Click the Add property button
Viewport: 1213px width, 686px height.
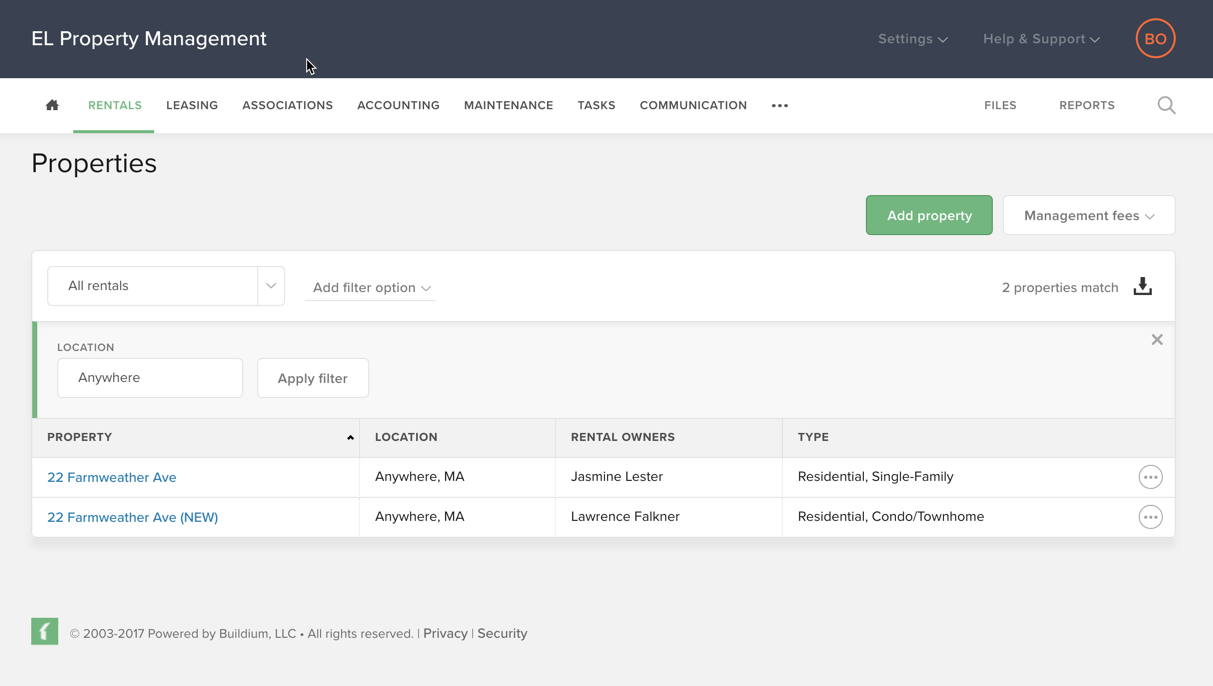928,216
